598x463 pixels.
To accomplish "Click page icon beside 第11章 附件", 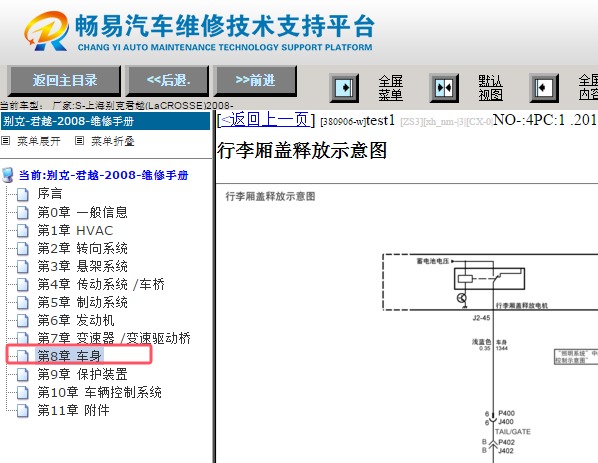I will [x=23, y=411].
